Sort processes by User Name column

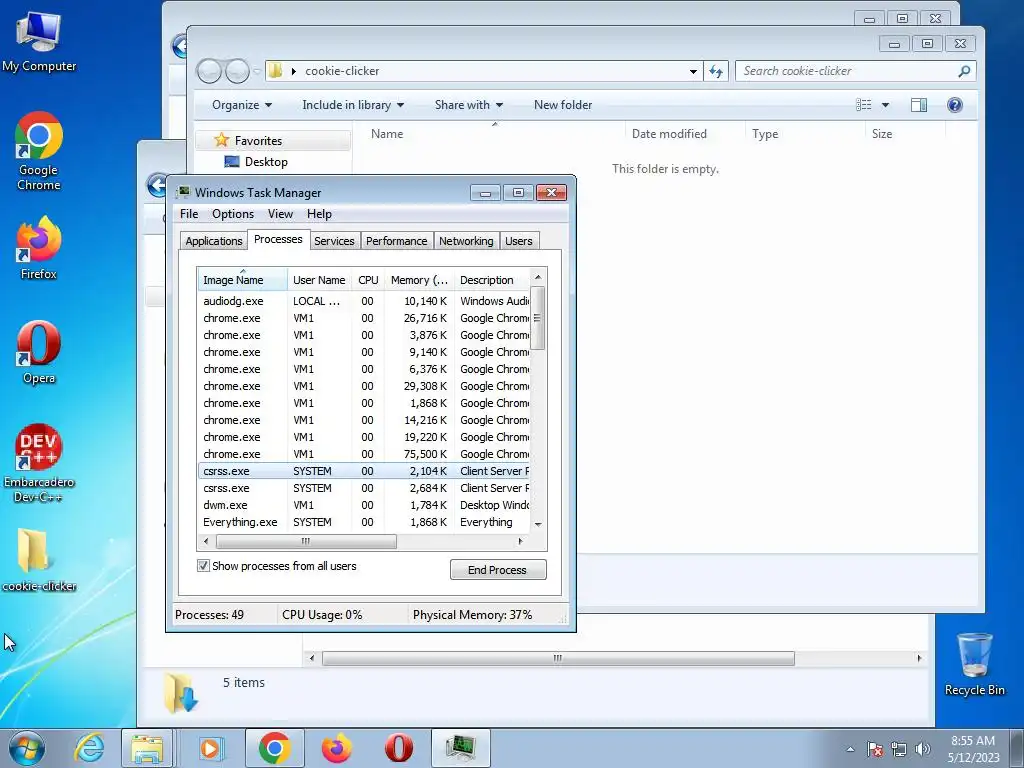click(x=319, y=280)
